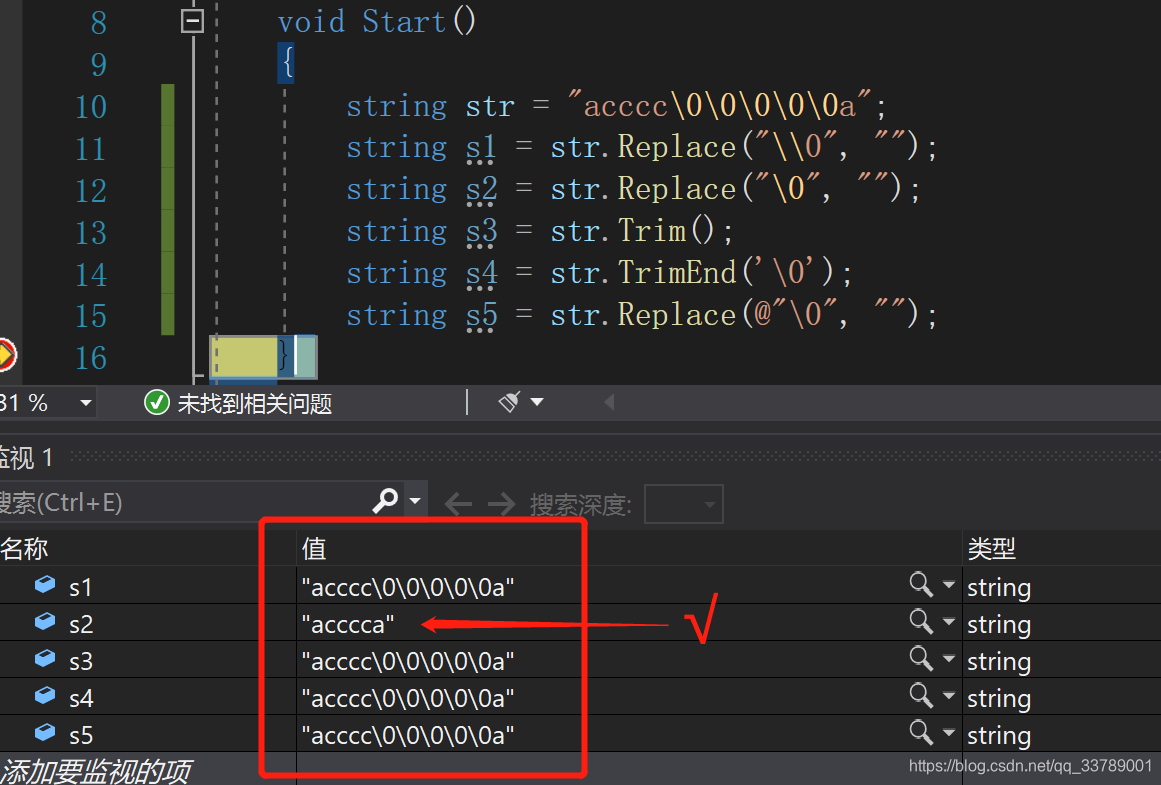Click the next search result arrow
This screenshot has width=1161, height=785.
click(x=501, y=504)
